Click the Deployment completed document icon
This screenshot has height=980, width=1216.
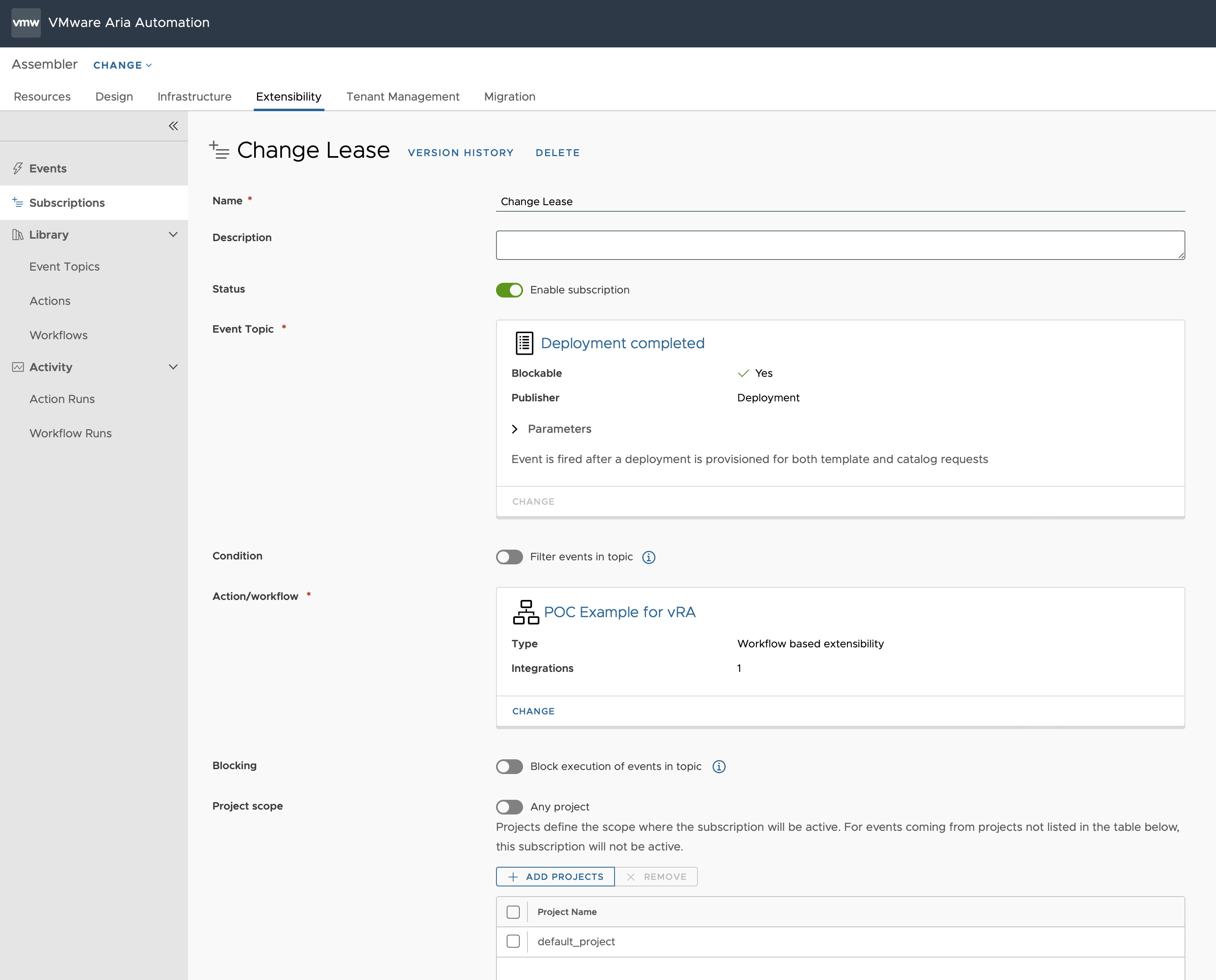[524, 343]
